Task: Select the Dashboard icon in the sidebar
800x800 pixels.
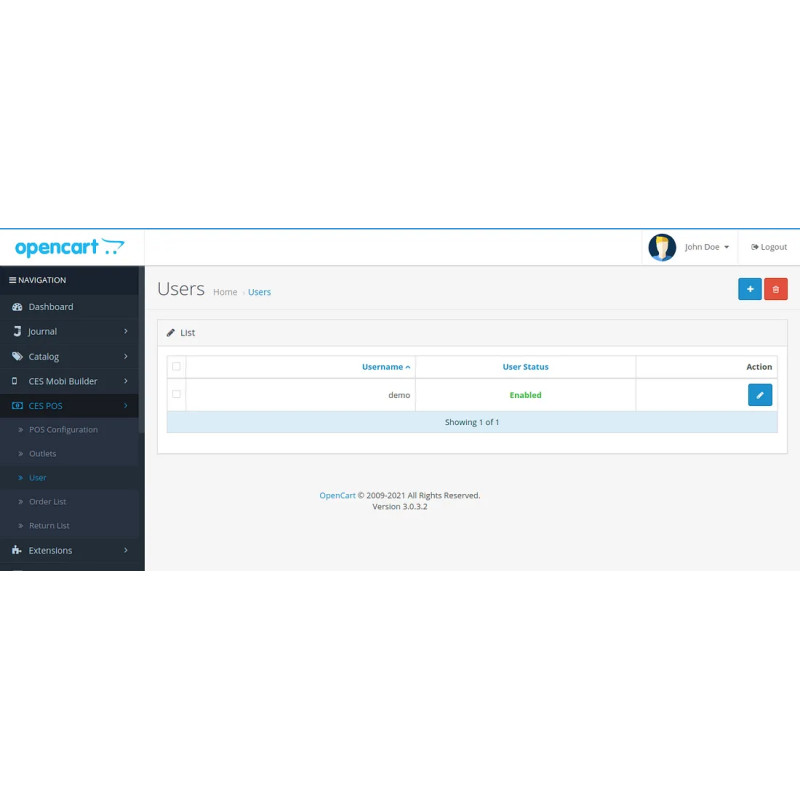Action: click(x=15, y=306)
